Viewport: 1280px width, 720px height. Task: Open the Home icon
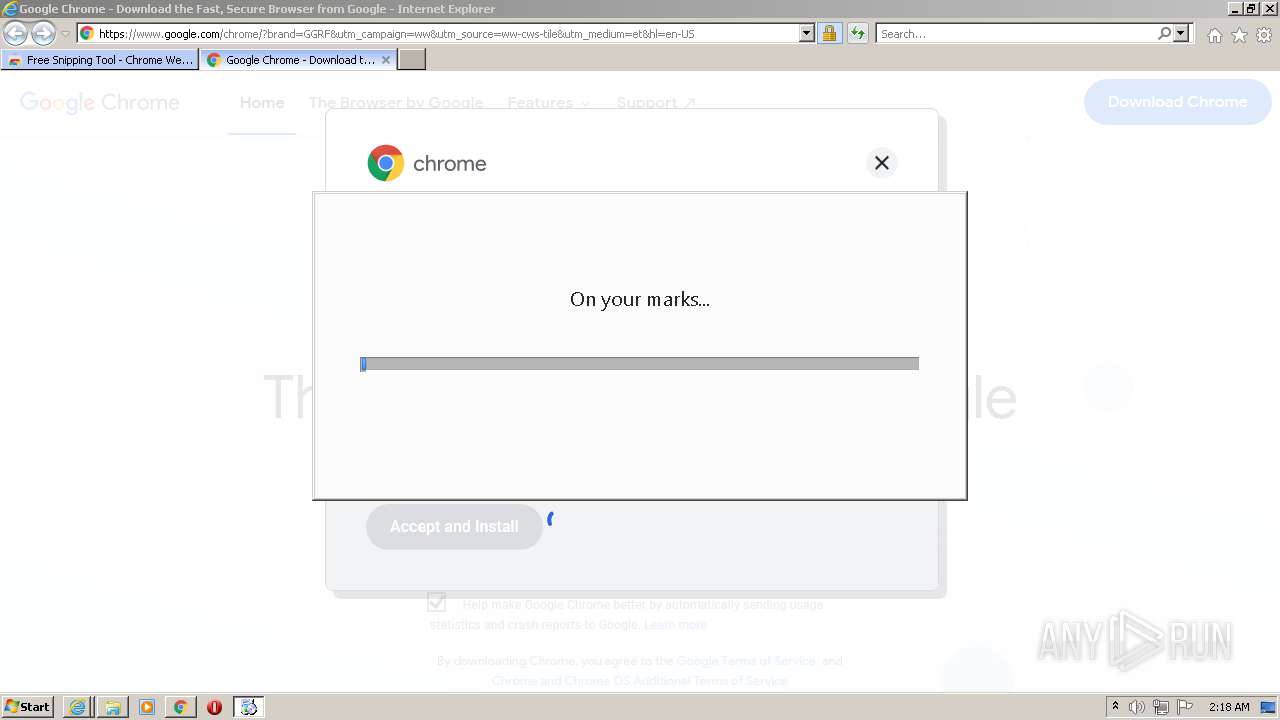[x=1214, y=35]
